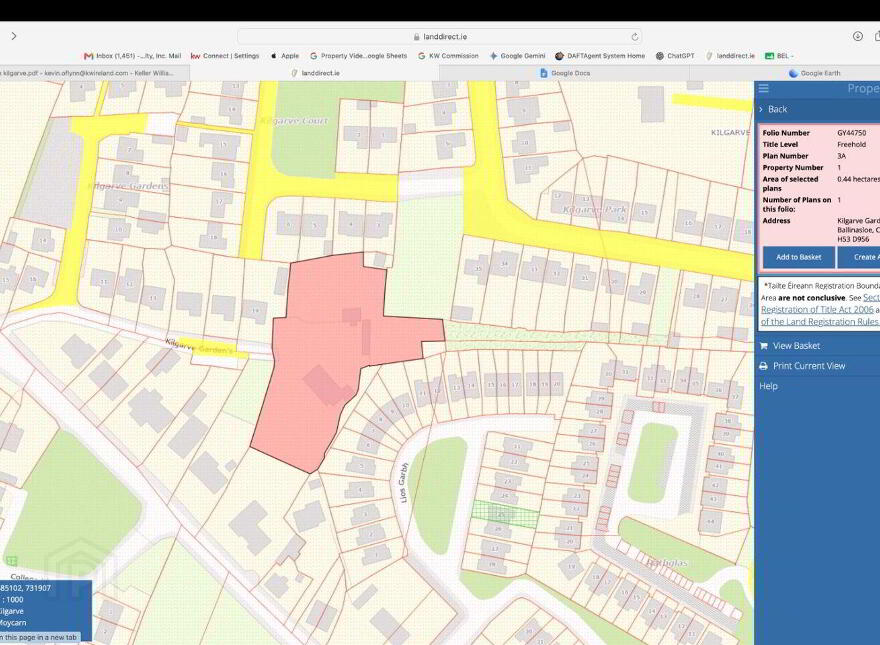Open the landdirect.ie bookmark
The width and height of the screenshot is (880, 645).
pos(730,56)
